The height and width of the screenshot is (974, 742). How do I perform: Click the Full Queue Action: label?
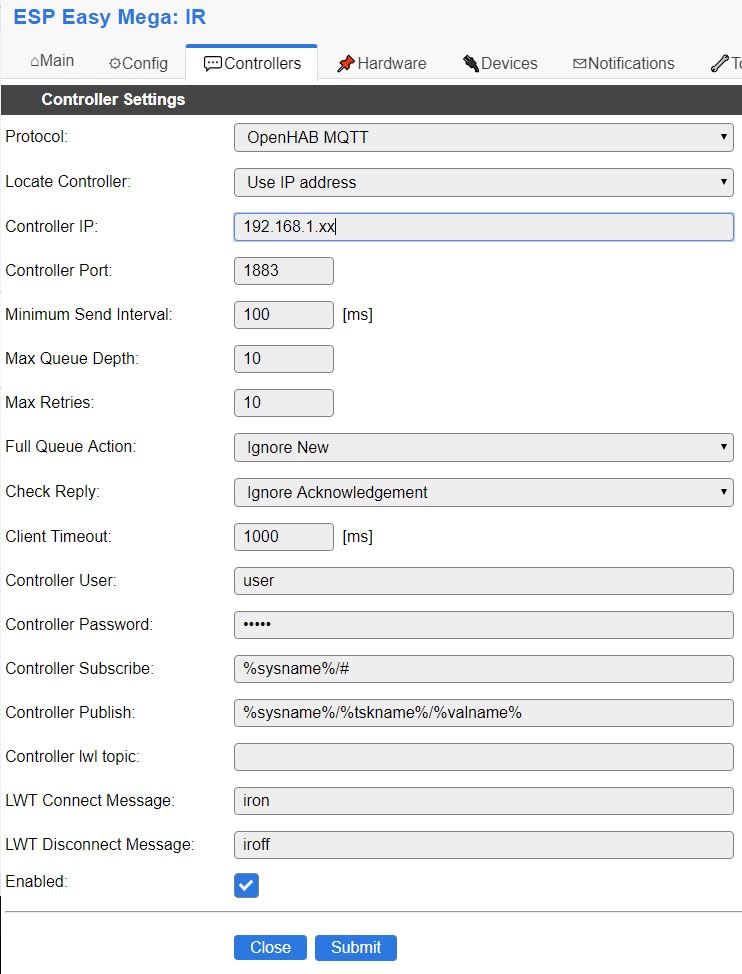[70, 447]
